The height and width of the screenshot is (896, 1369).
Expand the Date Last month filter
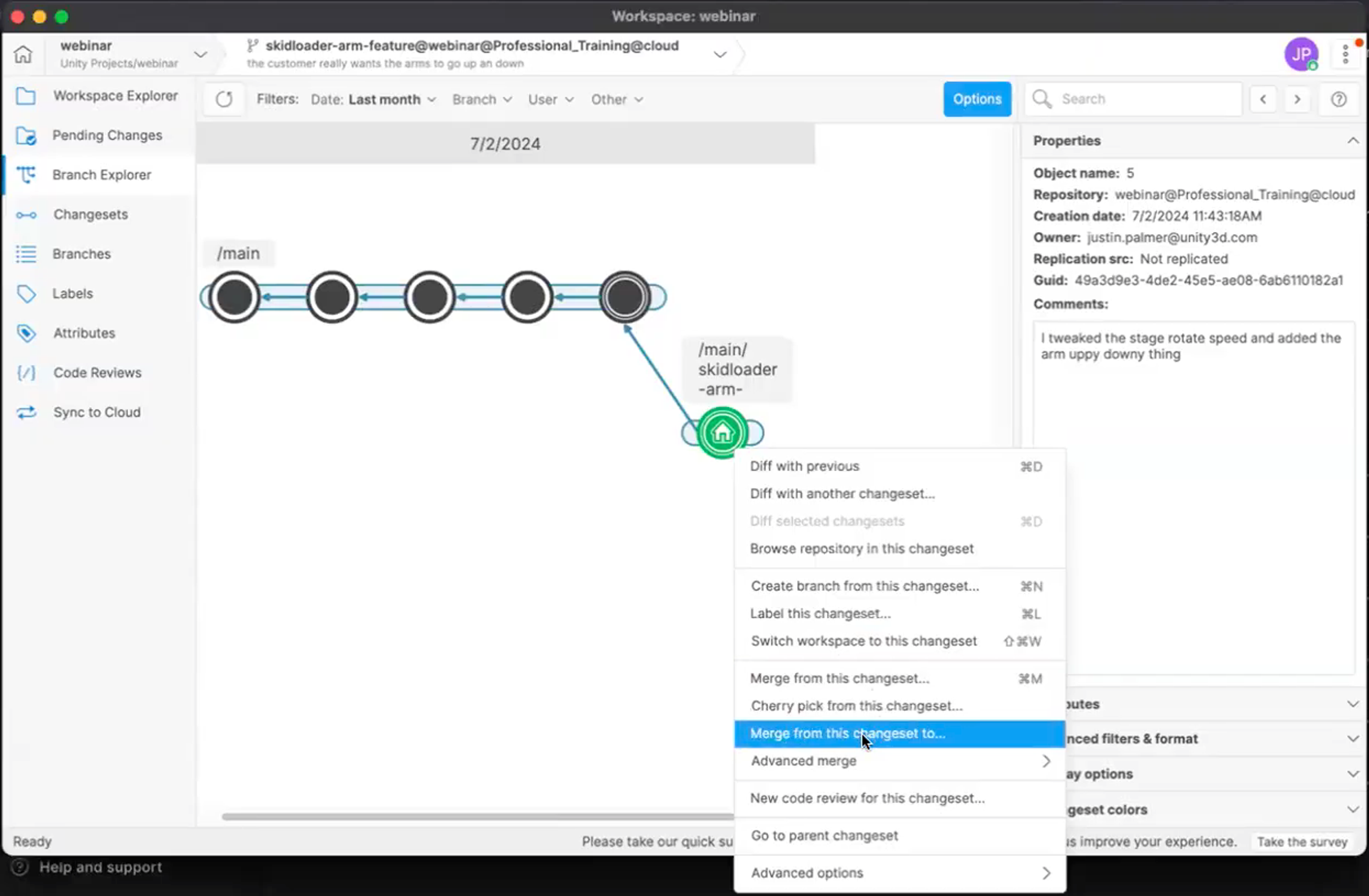coord(373,99)
